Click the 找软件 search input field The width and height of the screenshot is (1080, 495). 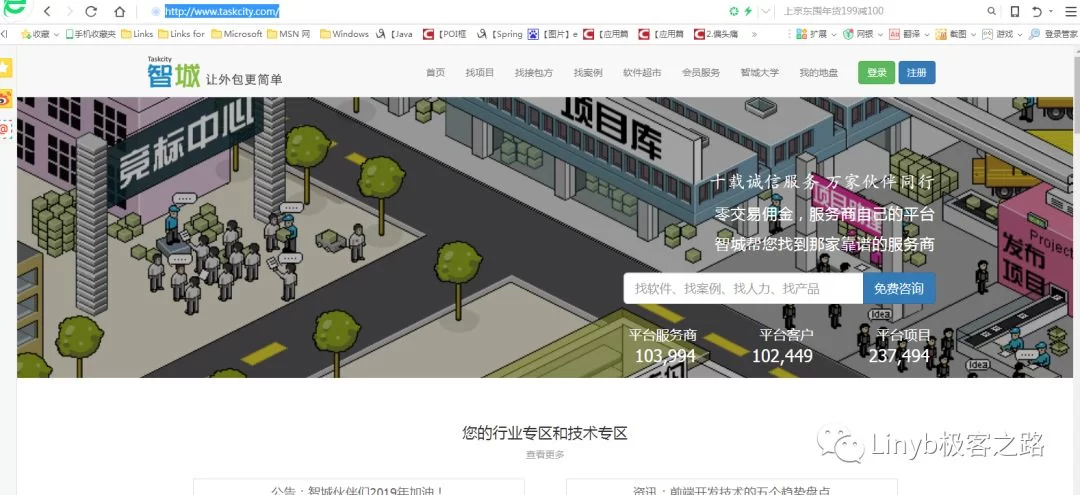[x=742, y=289]
